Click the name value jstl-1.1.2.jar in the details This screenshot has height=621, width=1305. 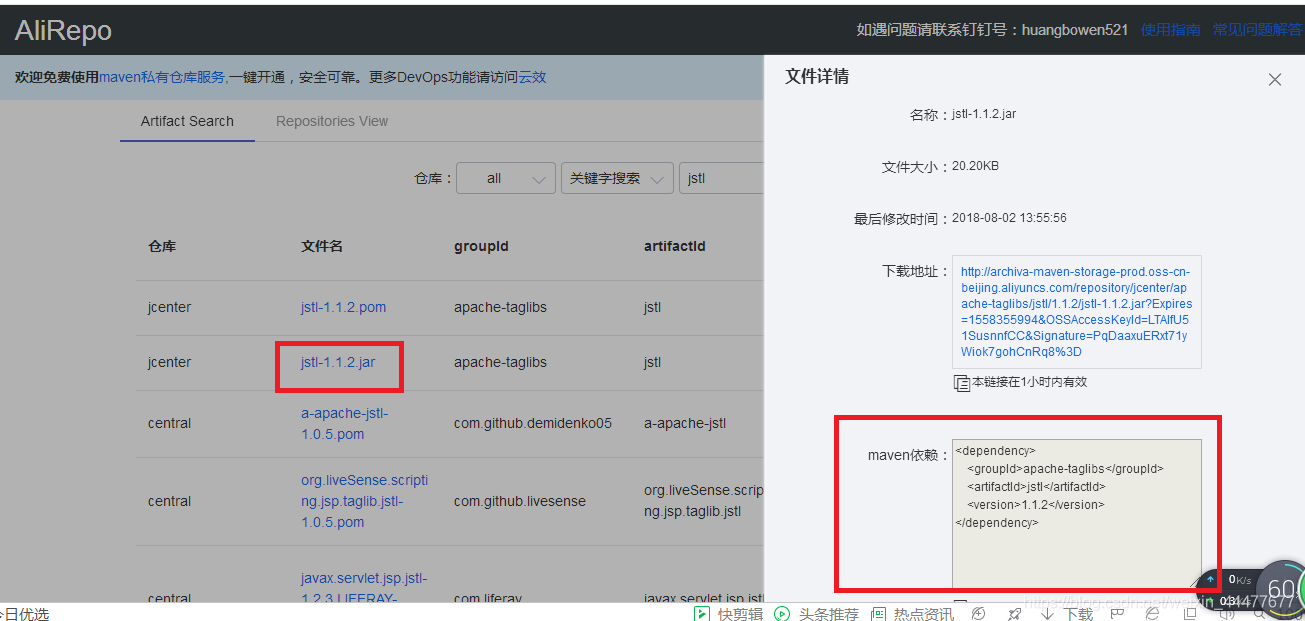[x=984, y=114]
